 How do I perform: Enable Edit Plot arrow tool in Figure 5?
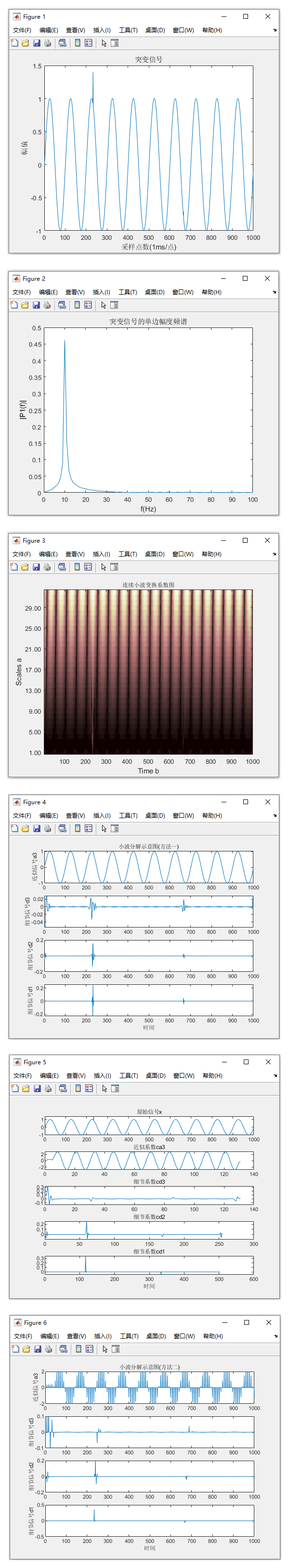[105, 1088]
